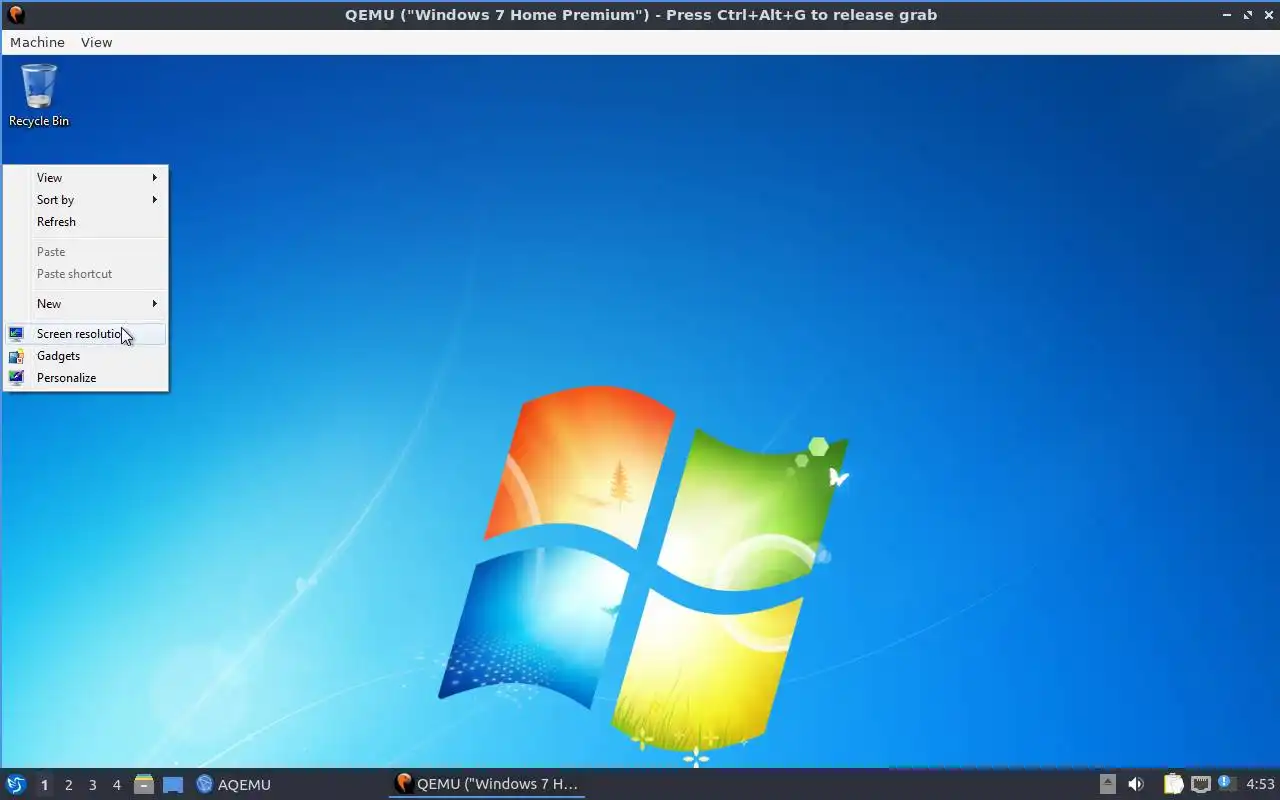Open the QEMU Machine menu
Image resolution: width=1280 pixels, height=800 pixels.
(x=37, y=42)
